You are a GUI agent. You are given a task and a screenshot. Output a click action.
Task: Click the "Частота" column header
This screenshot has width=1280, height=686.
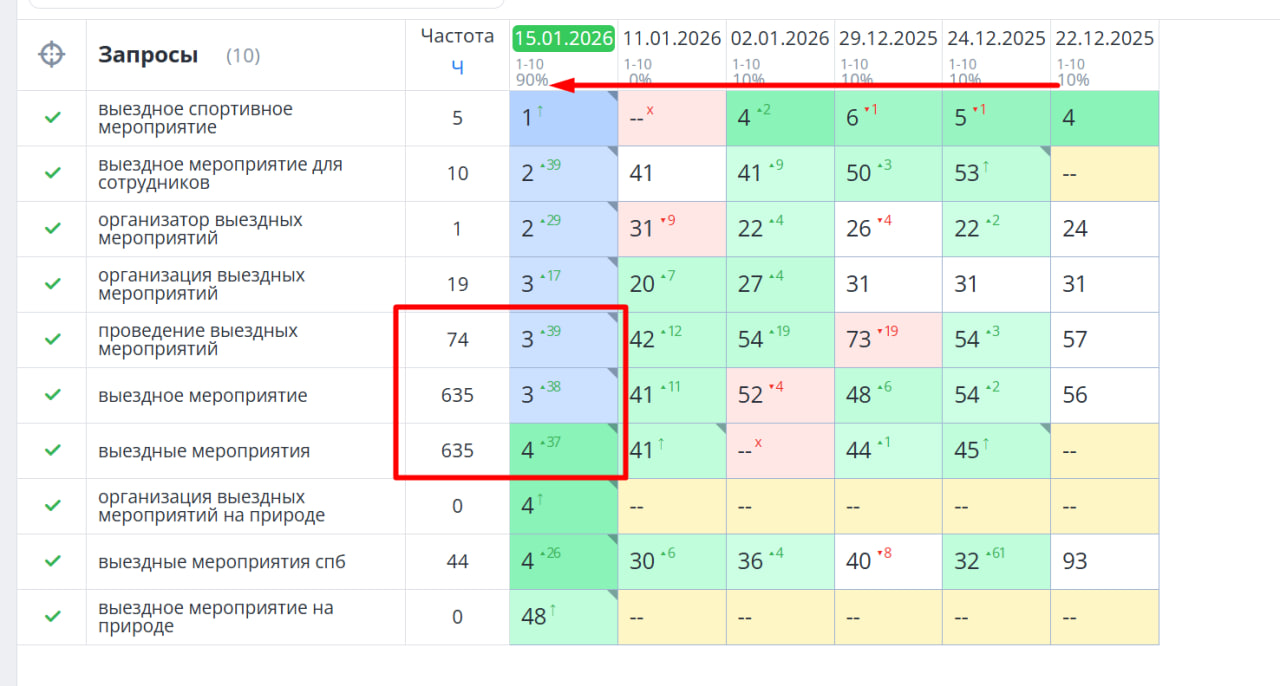coord(457,37)
